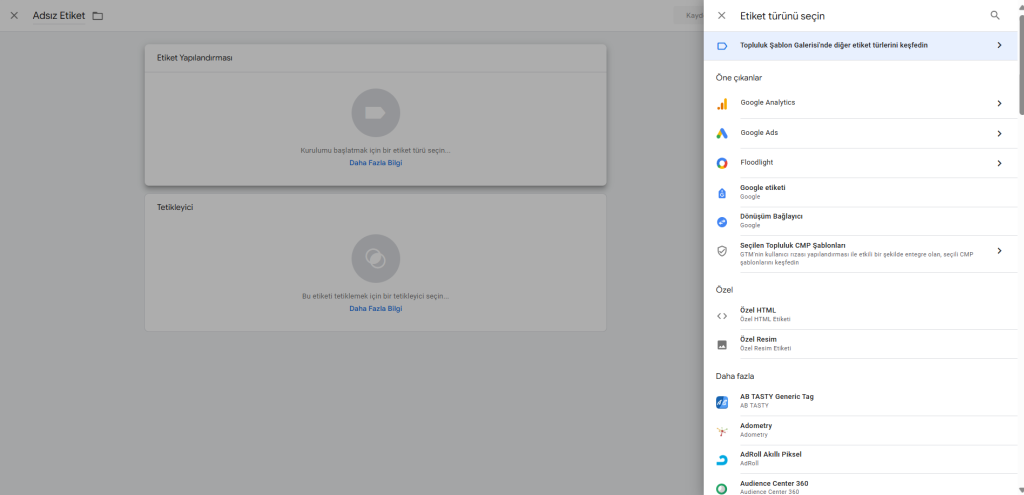Click the tag type panel scrollbar

1021,65
